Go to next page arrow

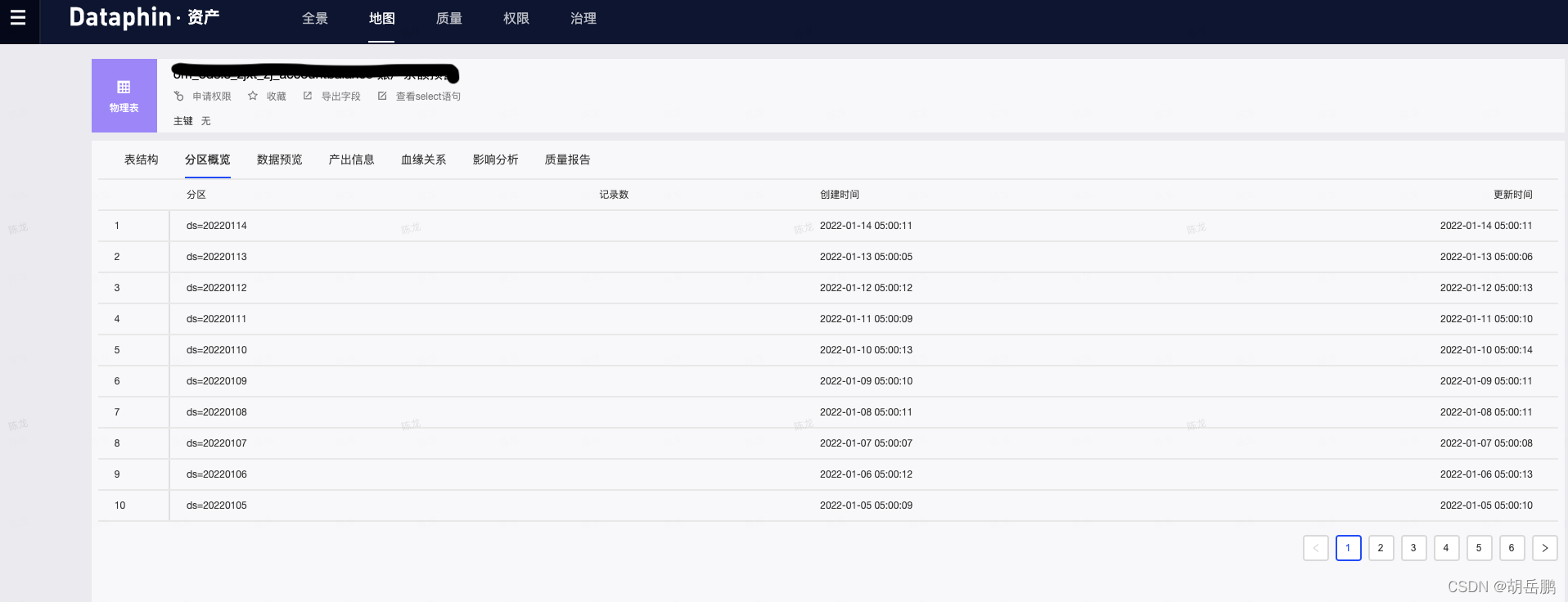1544,548
